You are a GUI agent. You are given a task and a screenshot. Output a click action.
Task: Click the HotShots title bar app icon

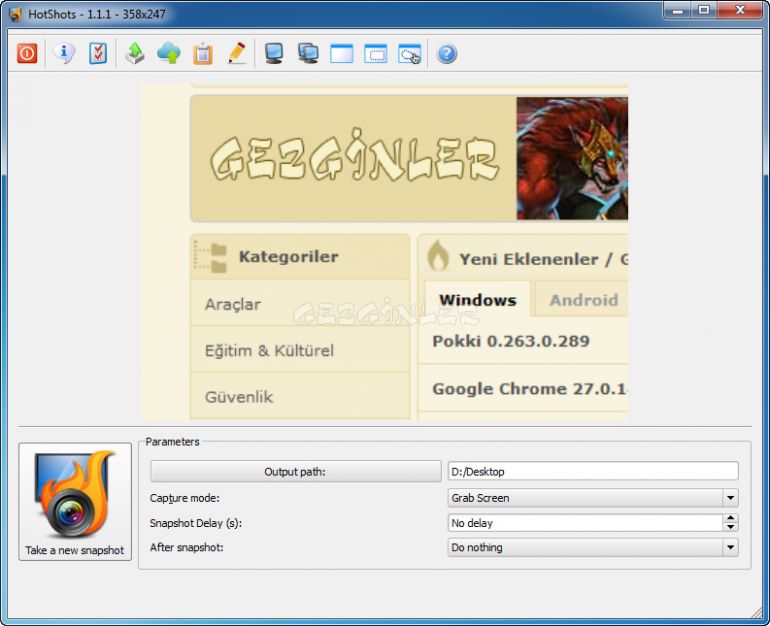(15, 14)
